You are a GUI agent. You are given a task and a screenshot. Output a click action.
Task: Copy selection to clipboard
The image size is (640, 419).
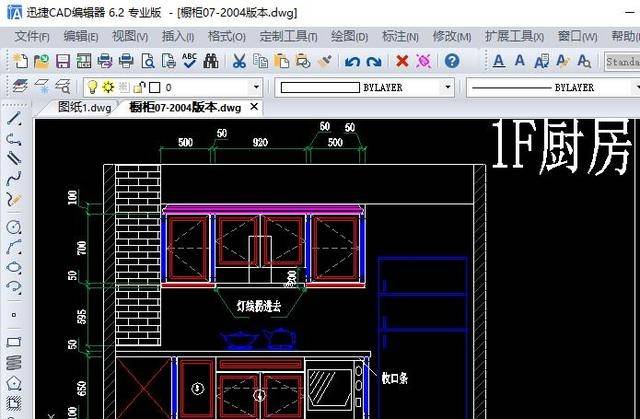(x=260, y=61)
